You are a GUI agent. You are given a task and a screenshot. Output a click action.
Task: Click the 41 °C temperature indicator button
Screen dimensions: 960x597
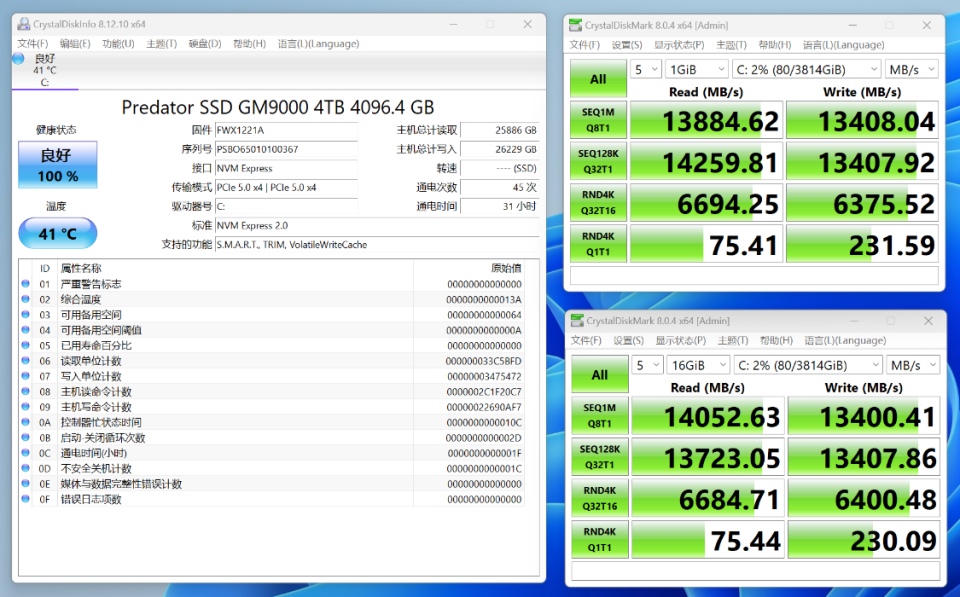tap(58, 233)
